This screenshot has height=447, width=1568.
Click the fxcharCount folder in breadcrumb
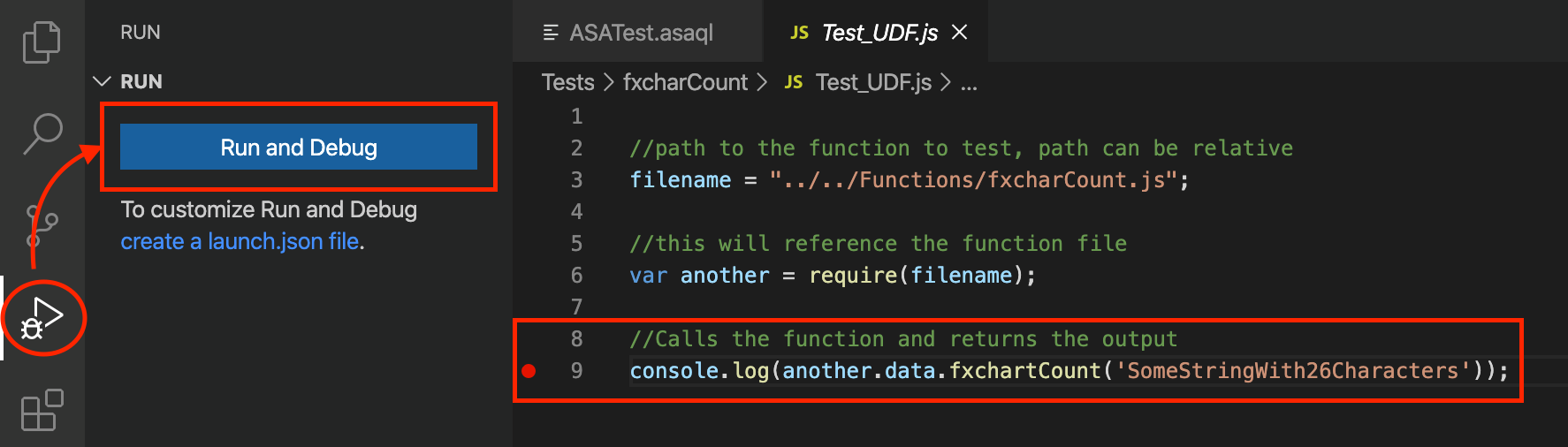tap(685, 82)
